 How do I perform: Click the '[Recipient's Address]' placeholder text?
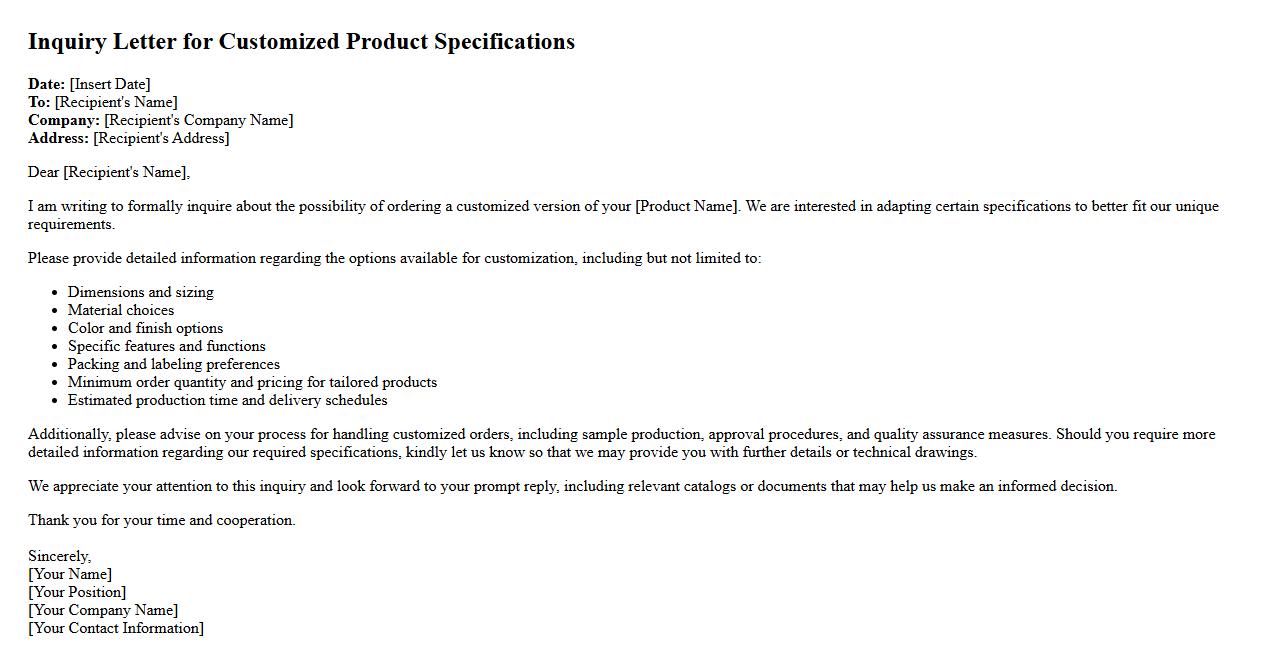pyautogui.click(x=161, y=138)
